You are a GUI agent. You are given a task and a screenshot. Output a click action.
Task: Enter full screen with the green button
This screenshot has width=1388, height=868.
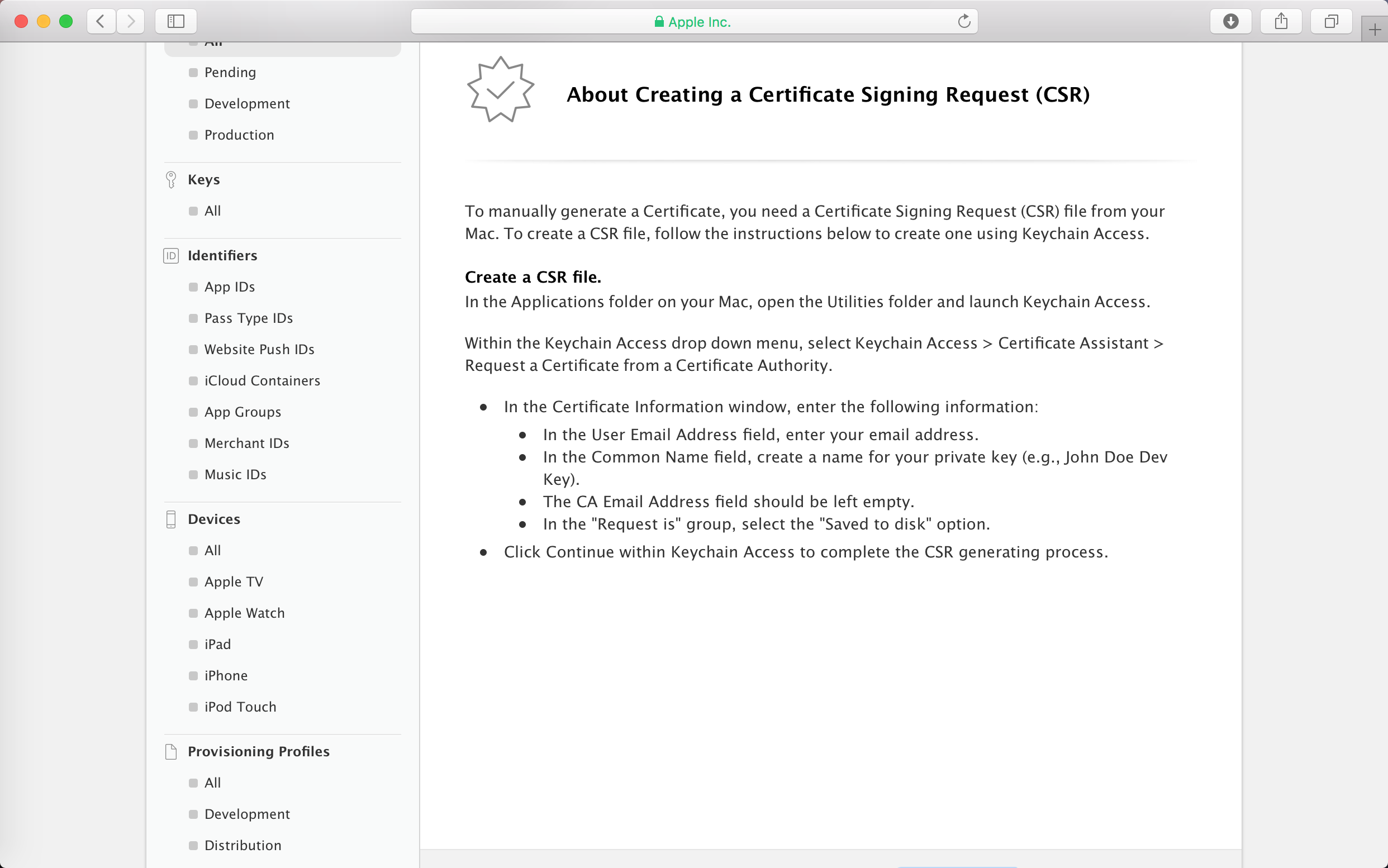tap(66, 22)
